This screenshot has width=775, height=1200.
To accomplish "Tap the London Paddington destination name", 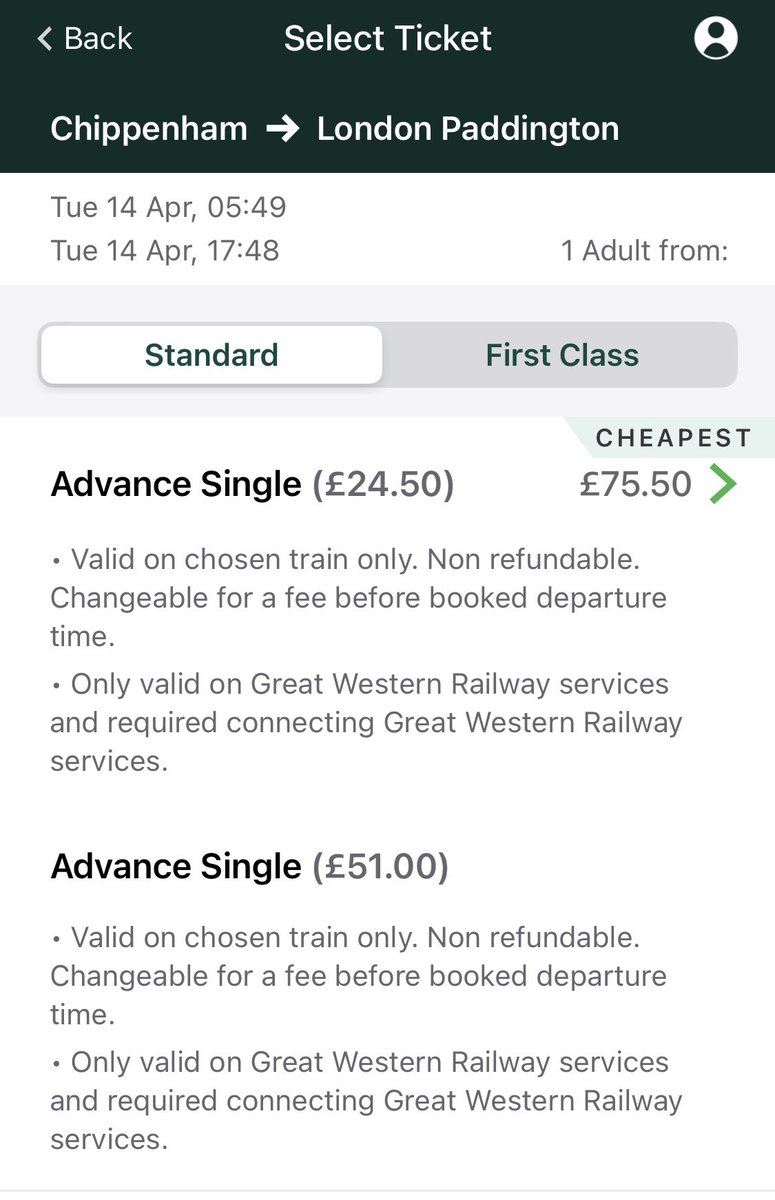I will [x=467, y=129].
